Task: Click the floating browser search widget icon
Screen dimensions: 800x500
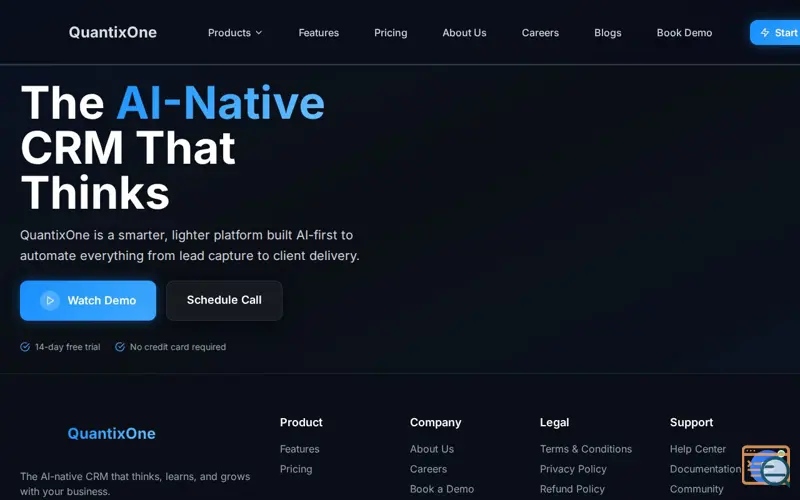Action: [766, 465]
